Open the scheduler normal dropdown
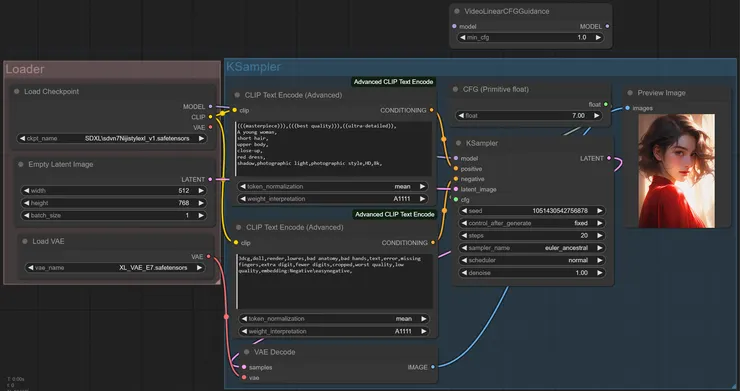The image size is (740, 391). tap(532, 260)
